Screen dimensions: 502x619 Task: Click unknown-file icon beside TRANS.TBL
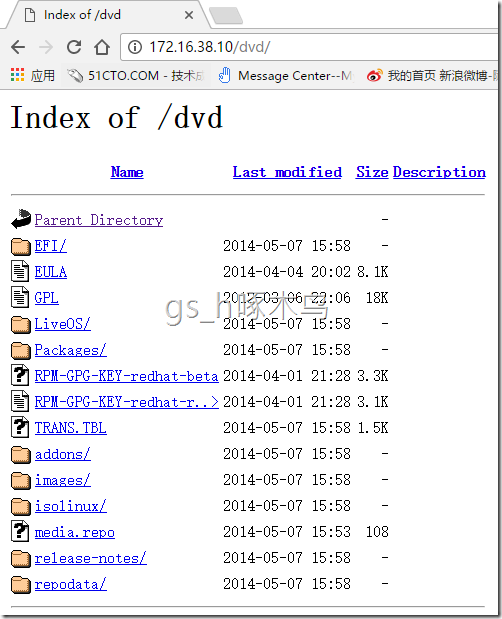point(20,427)
